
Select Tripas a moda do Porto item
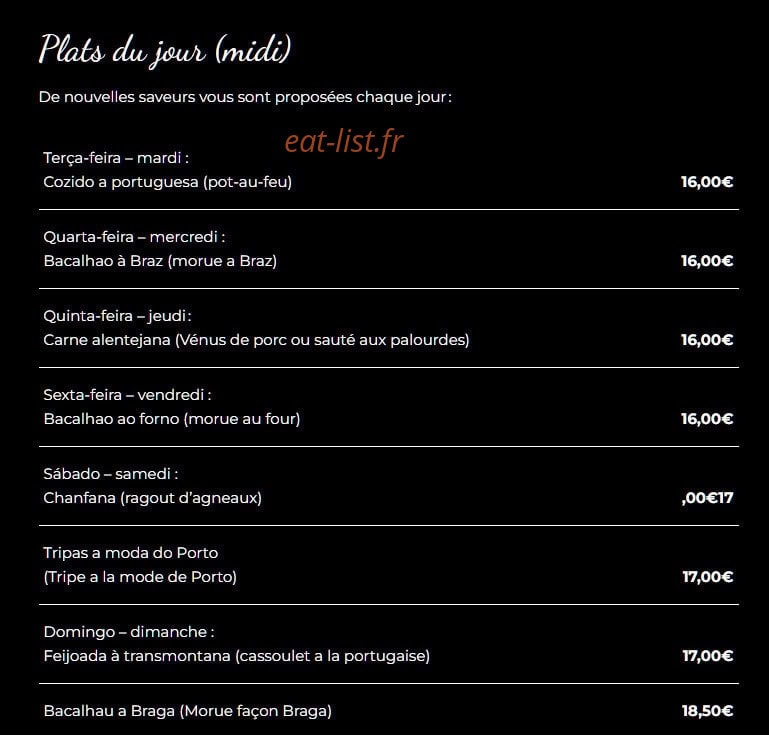[x=131, y=553]
